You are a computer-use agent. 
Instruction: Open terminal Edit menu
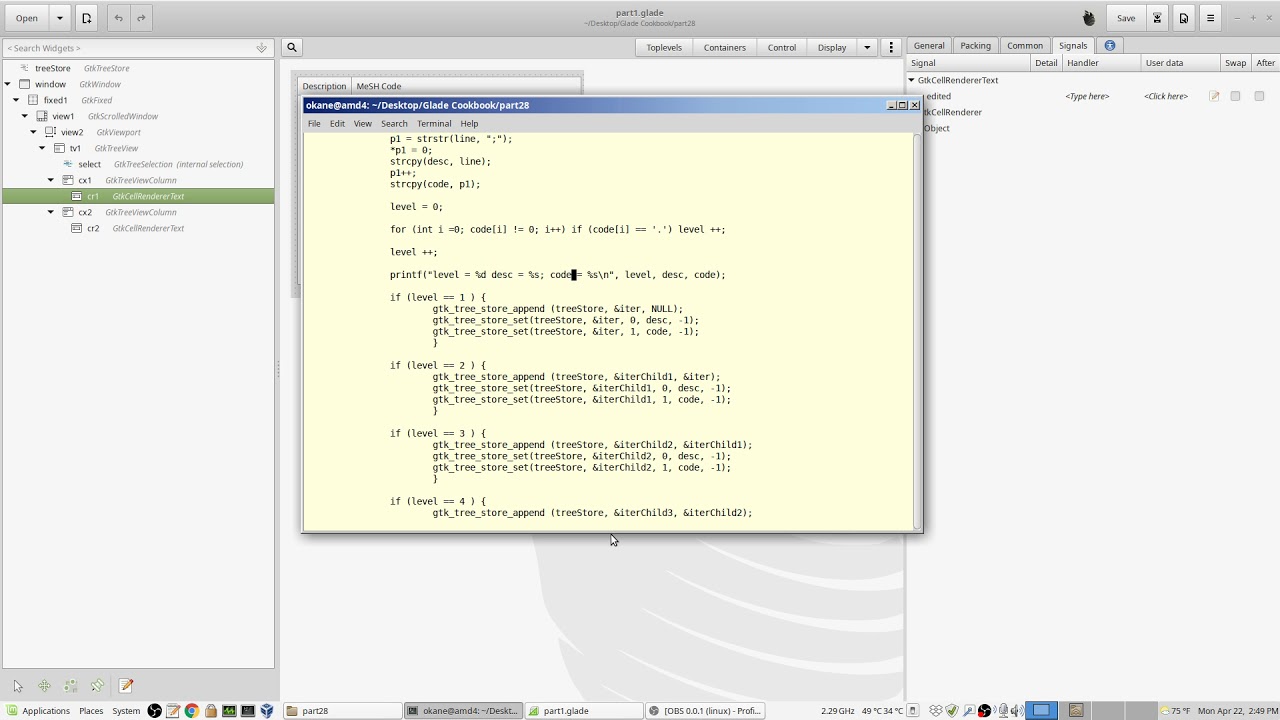(x=337, y=123)
